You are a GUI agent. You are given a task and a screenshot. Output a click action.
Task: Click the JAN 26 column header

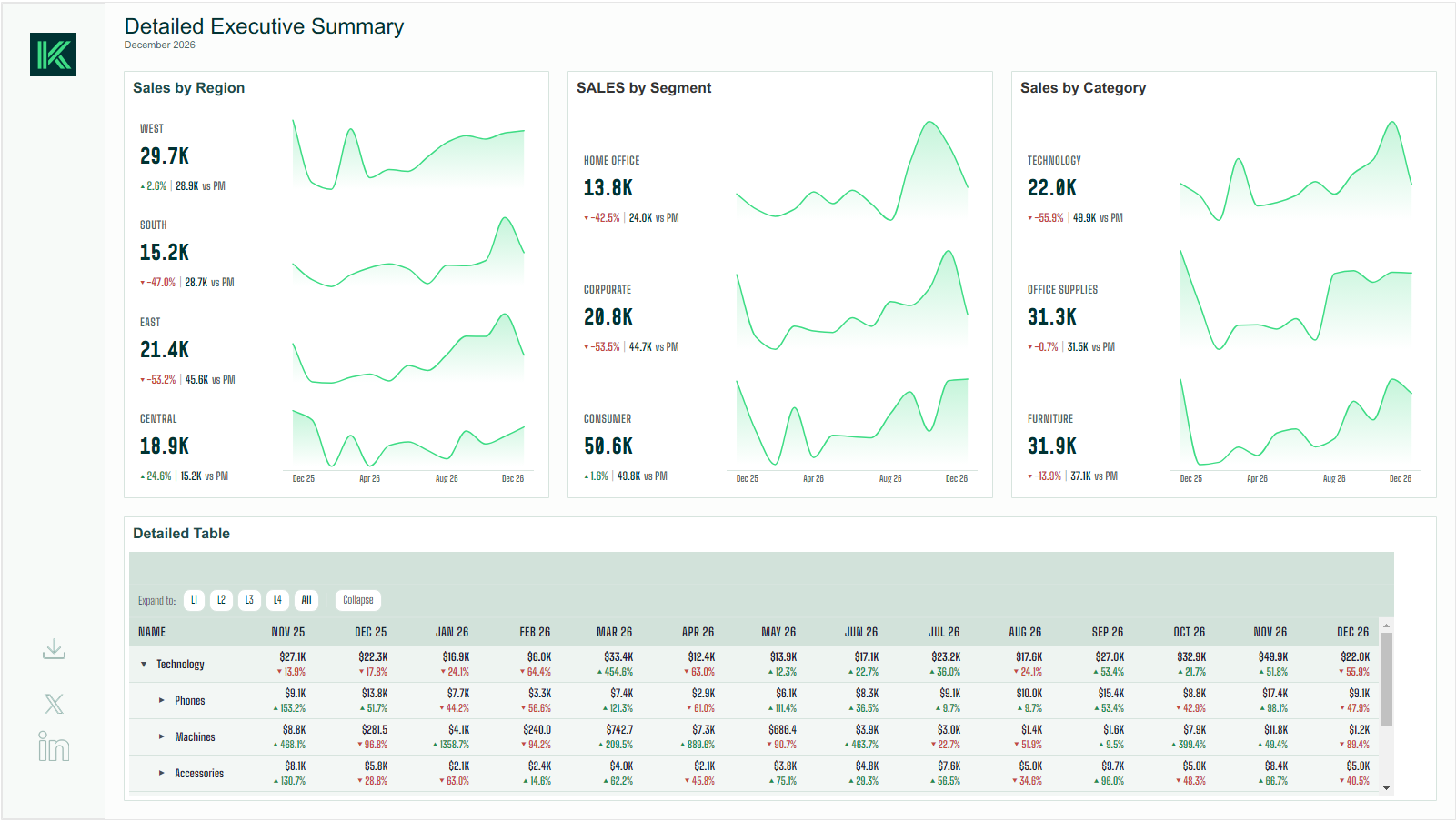coord(452,632)
